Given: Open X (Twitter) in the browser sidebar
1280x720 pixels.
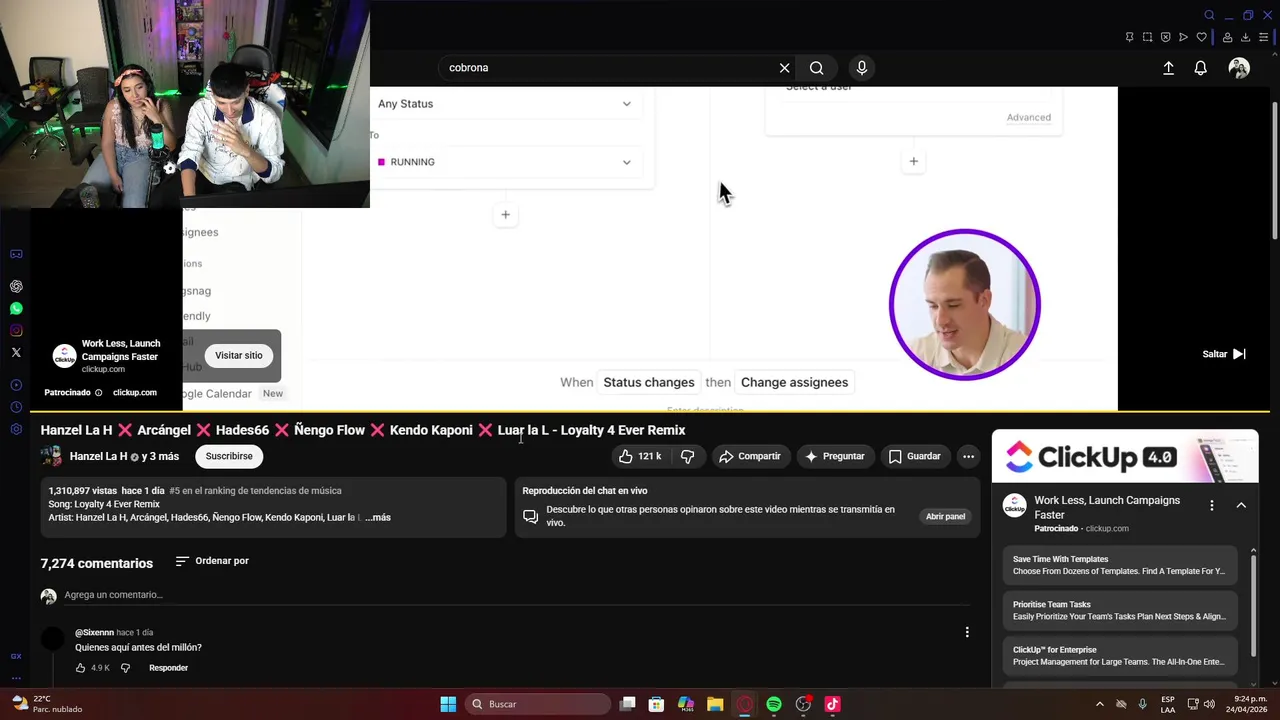Looking at the screenshot, I should [x=16, y=352].
